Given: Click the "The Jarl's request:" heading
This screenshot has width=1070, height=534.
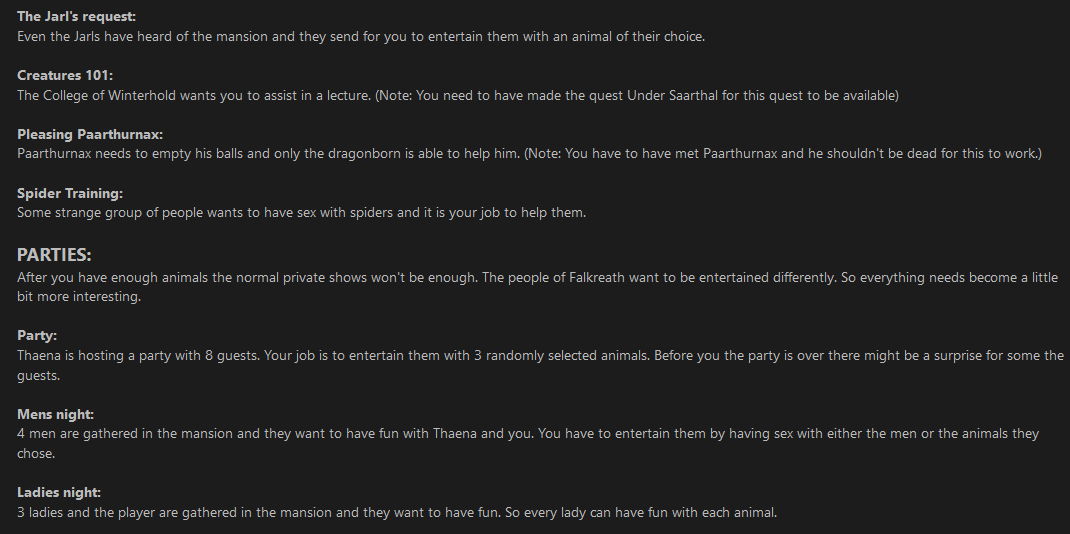Looking at the screenshot, I should (x=76, y=16).
